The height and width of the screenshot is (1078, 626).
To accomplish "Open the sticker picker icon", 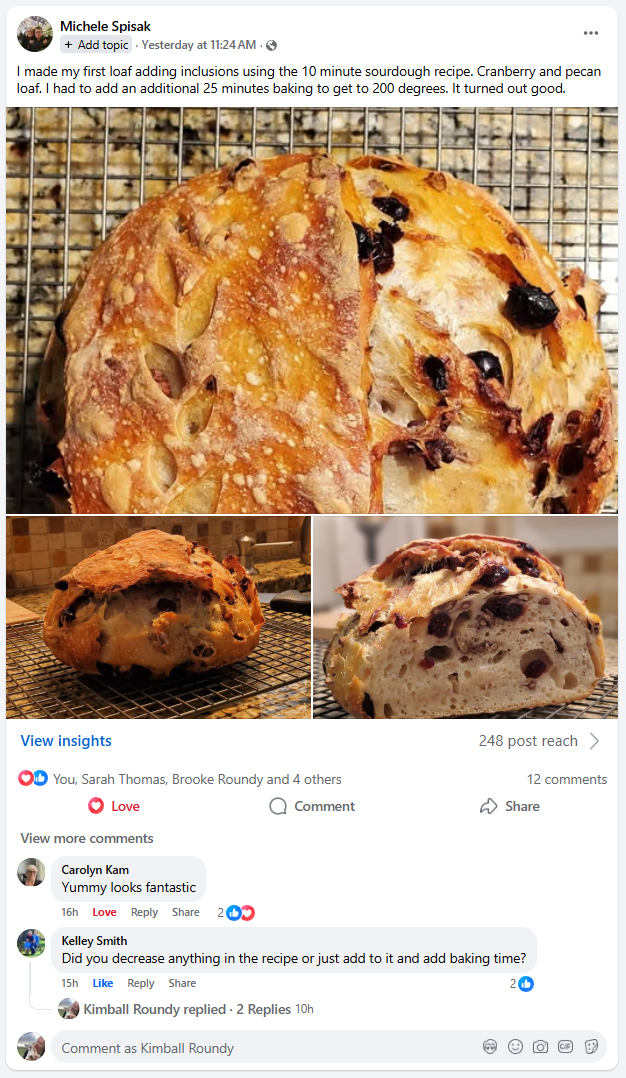I will (591, 1046).
